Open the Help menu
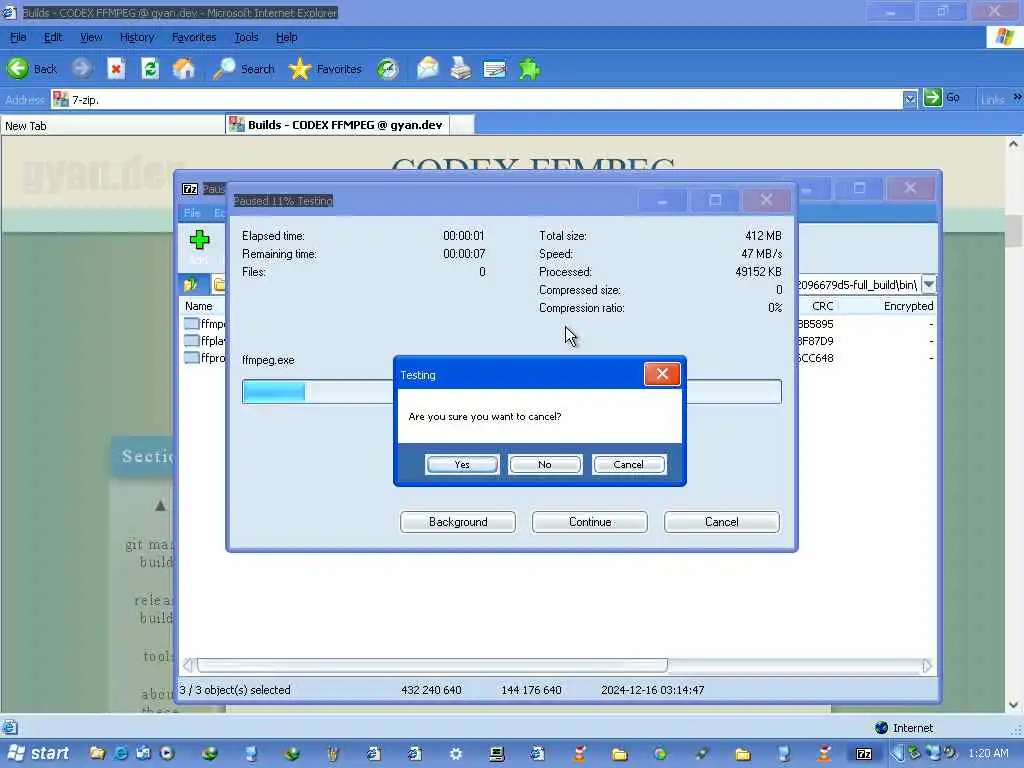The height and width of the screenshot is (768, 1024). pyautogui.click(x=286, y=37)
